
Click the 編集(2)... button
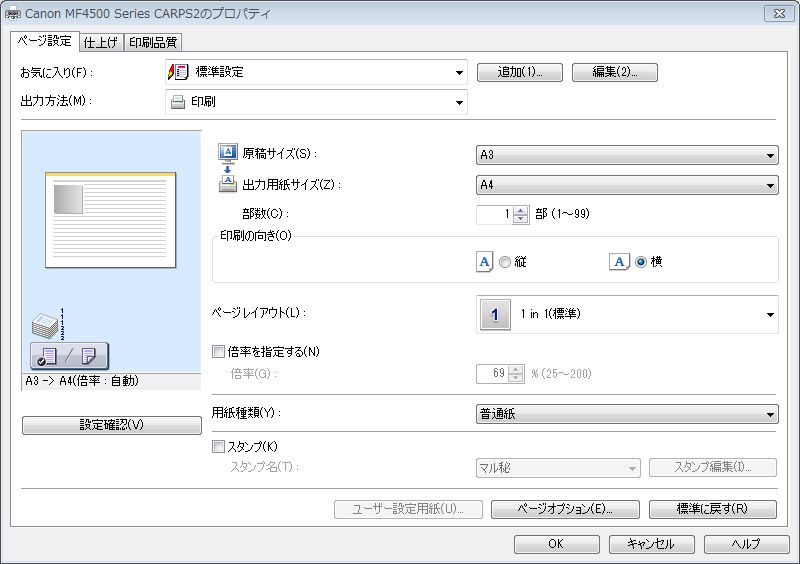click(x=615, y=72)
